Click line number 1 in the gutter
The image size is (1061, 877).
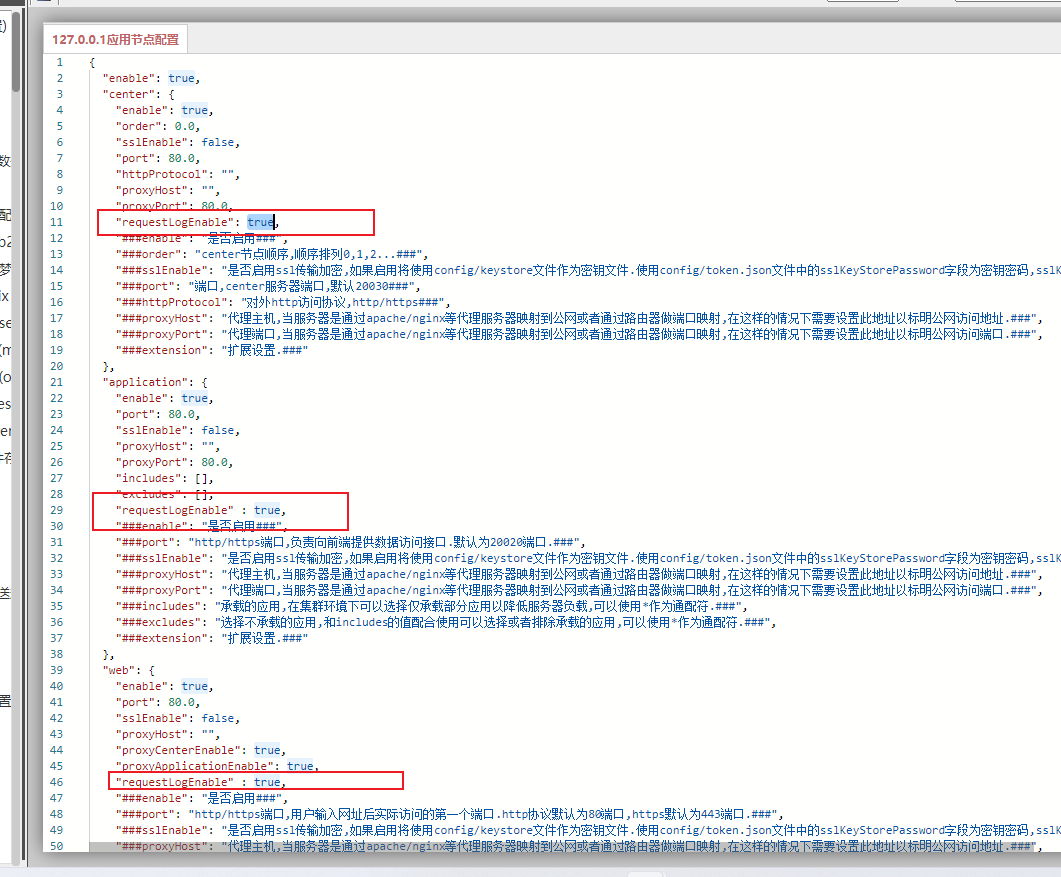click(x=60, y=62)
